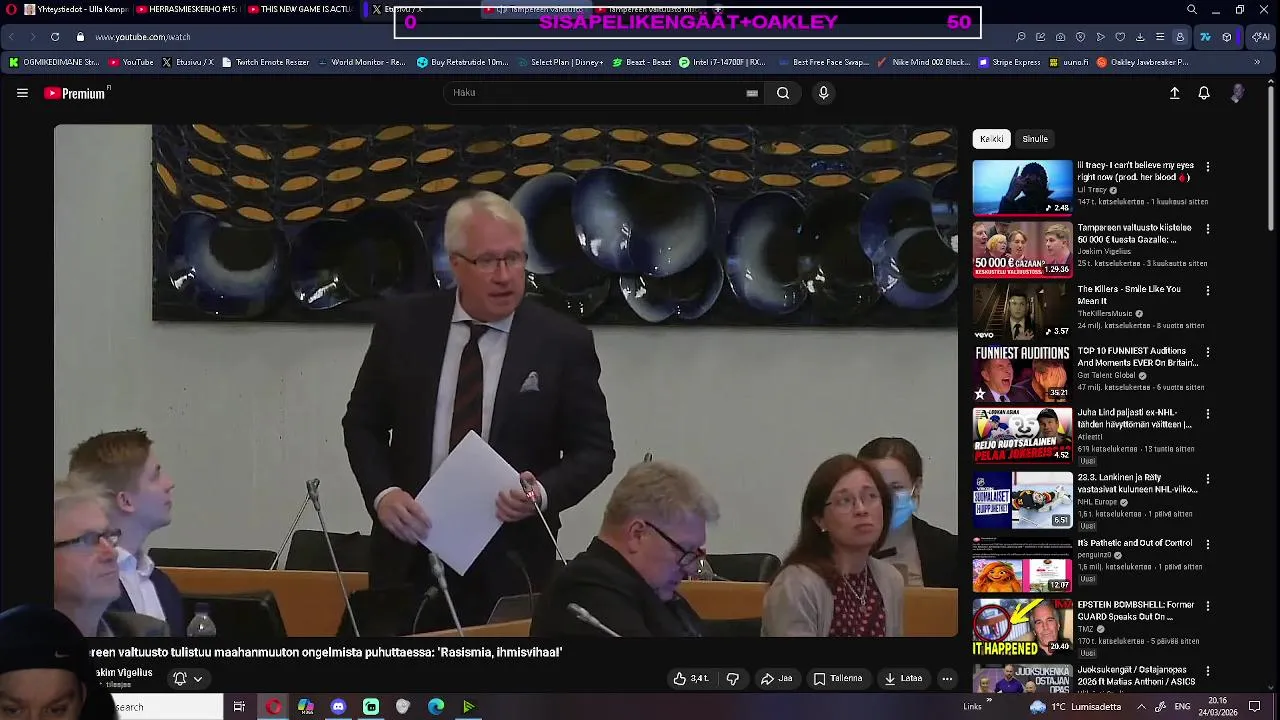Share the video with Jaa
The image size is (1280, 720).
tap(777, 679)
